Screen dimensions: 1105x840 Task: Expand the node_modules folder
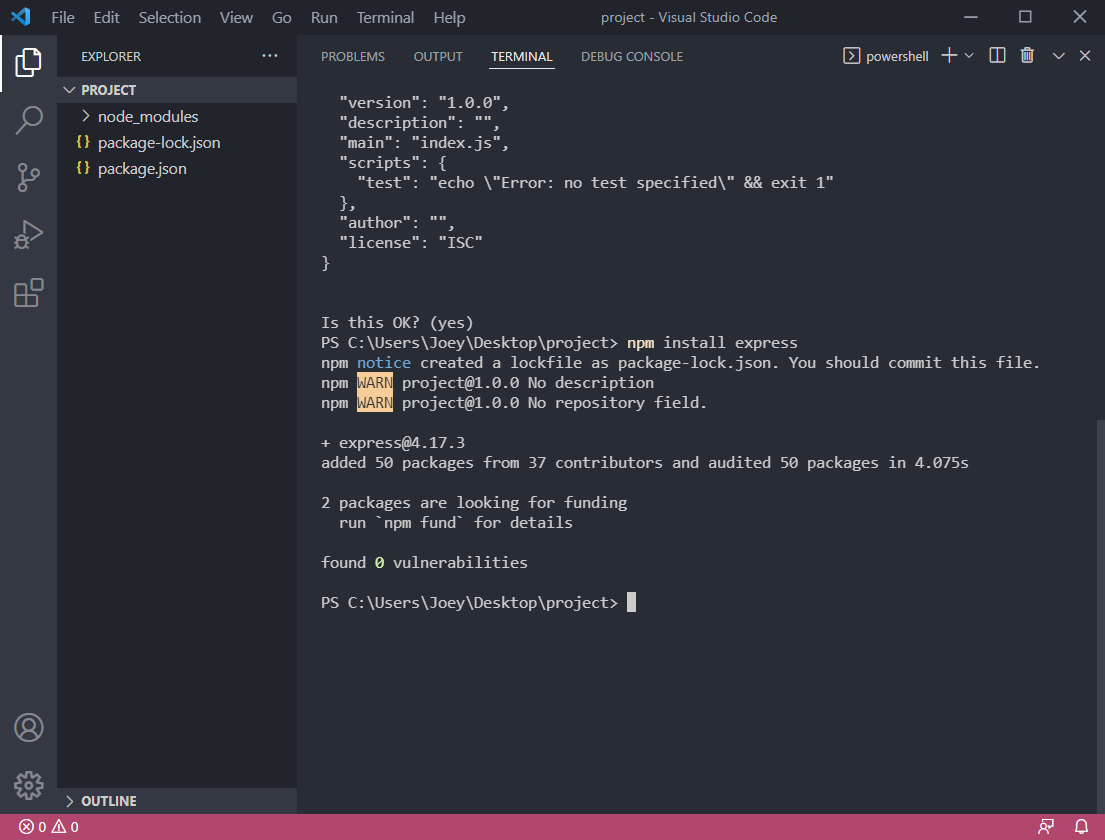(x=176, y=116)
